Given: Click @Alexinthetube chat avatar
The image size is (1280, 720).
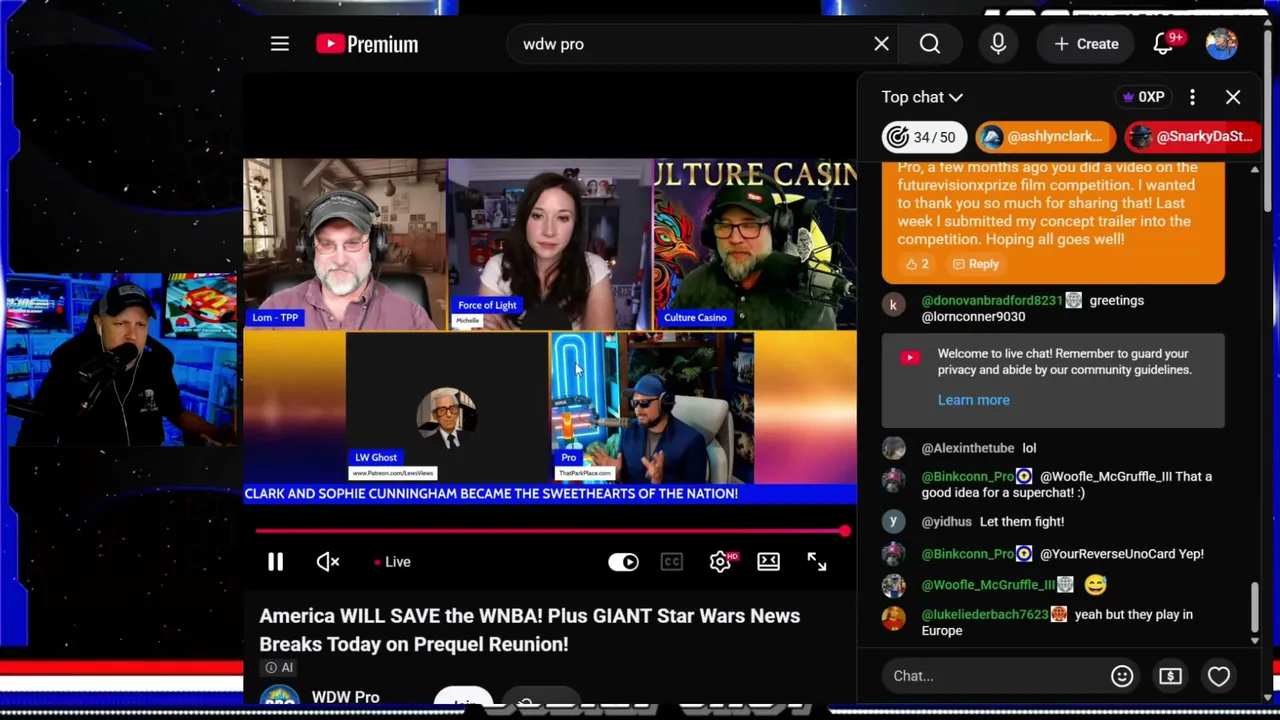Looking at the screenshot, I should click(x=893, y=449).
